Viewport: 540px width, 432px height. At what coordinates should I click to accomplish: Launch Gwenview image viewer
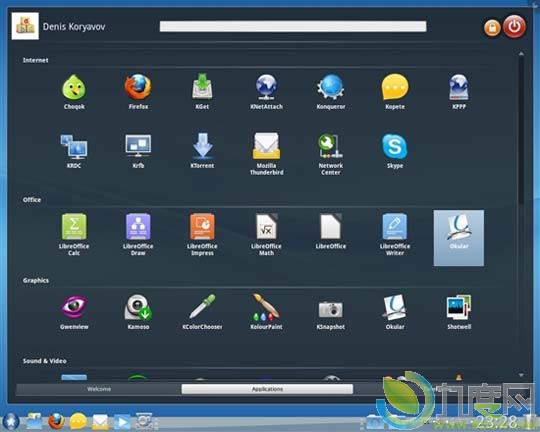[74, 312]
